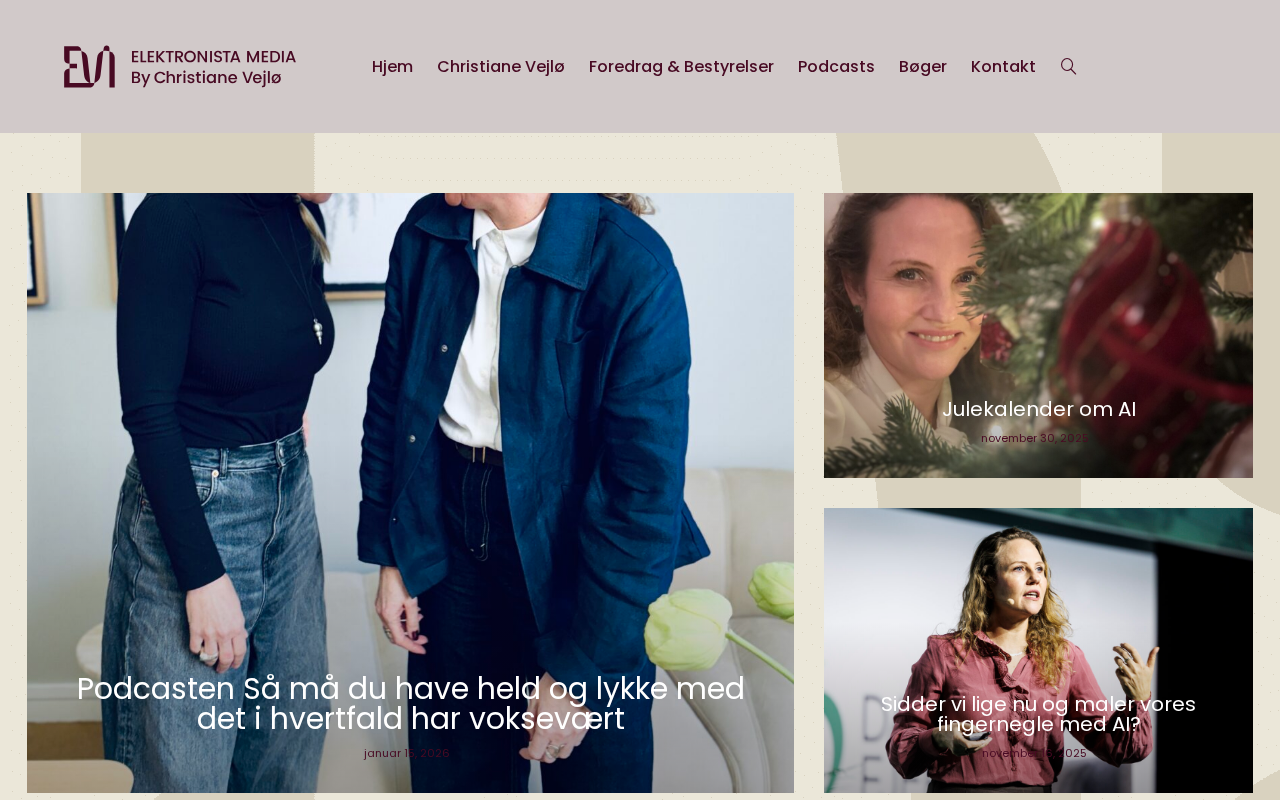This screenshot has width=1280, height=800.
Task: Click the november date under the fingernegle article
Action: coord(1034,753)
